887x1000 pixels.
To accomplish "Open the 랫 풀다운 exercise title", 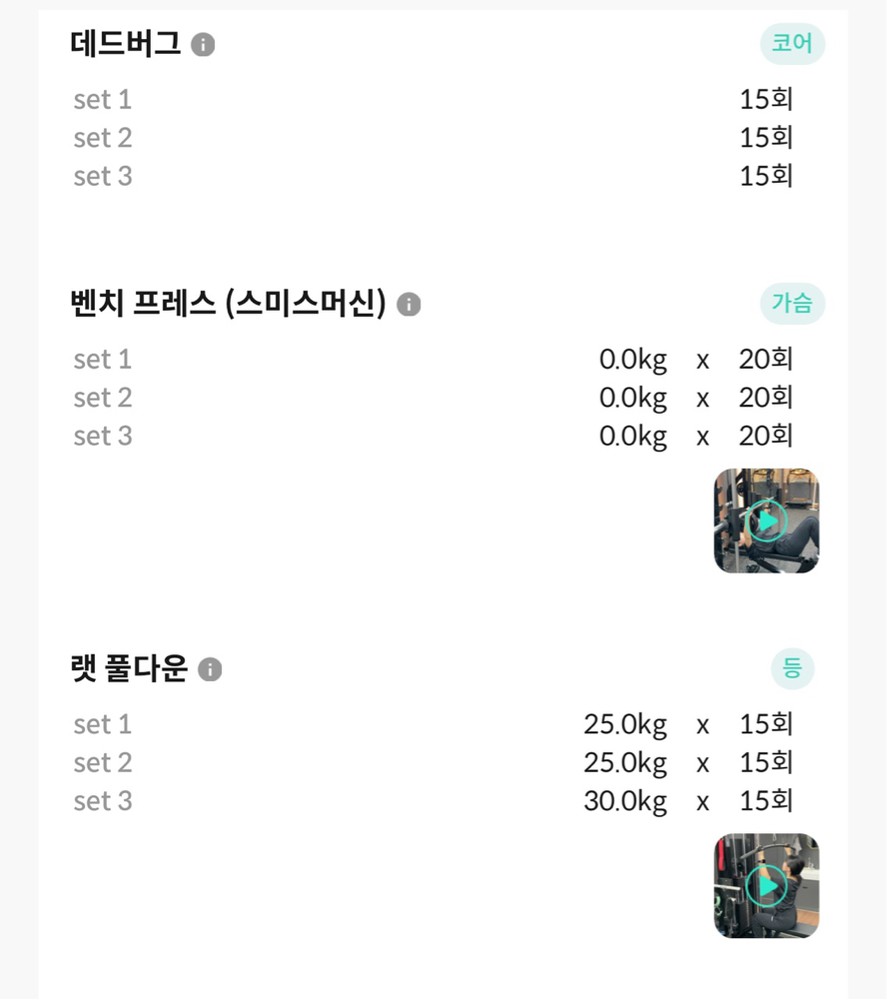I will click(129, 669).
